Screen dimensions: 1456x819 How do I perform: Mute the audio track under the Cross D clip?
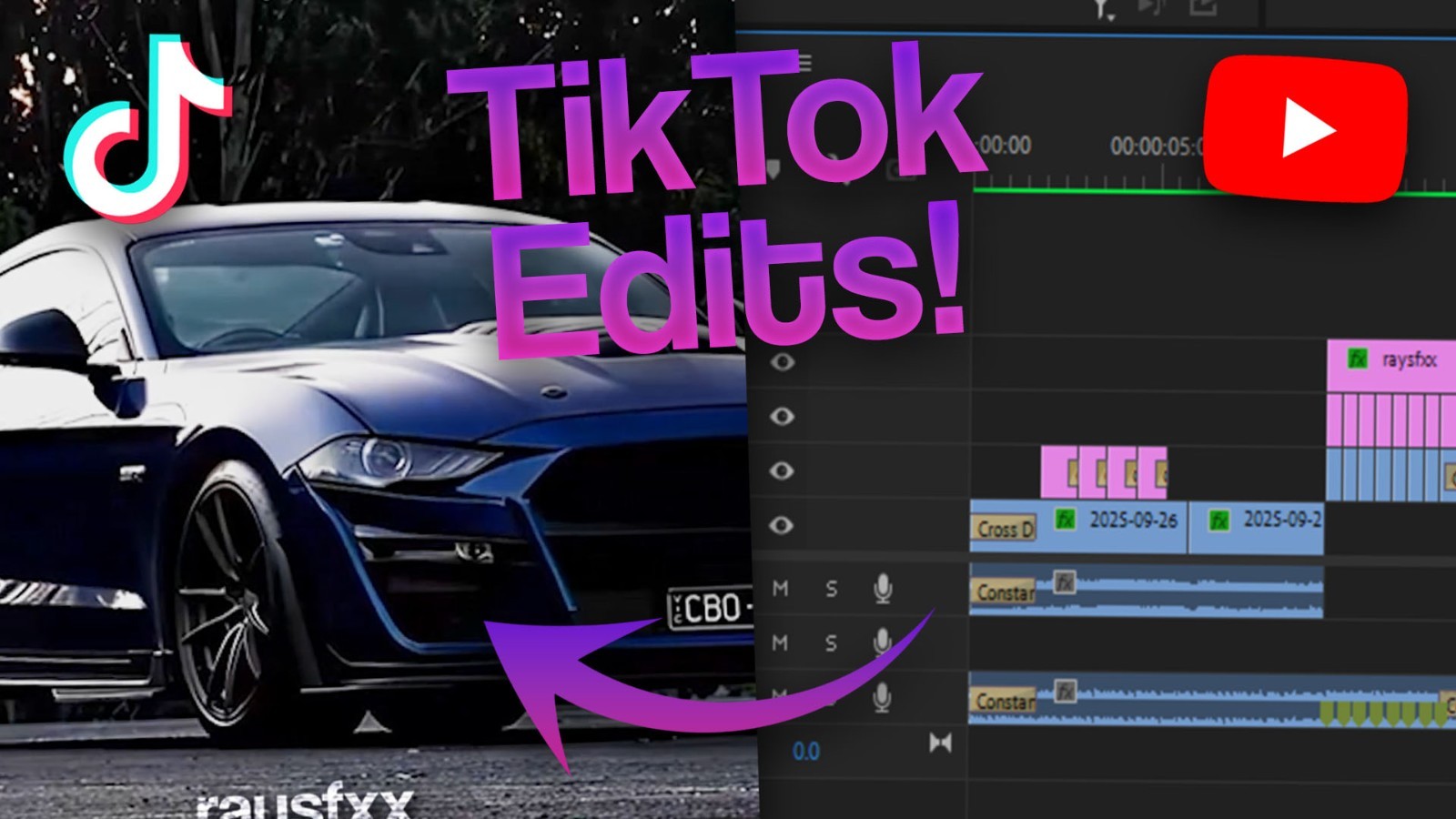pos(780,589)
